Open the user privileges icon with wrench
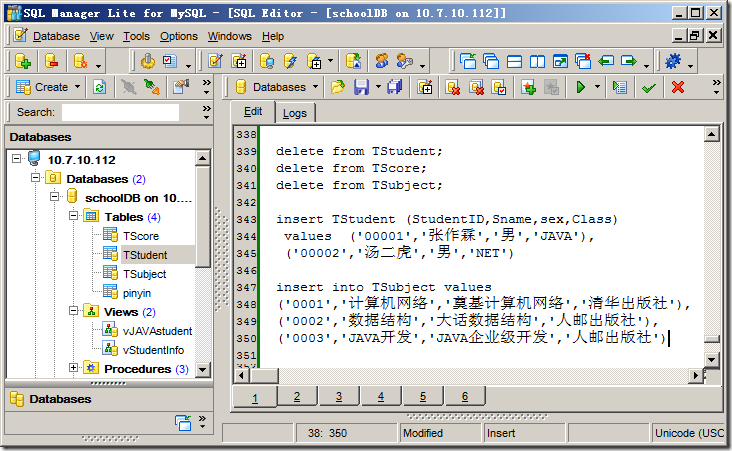 [x=404, y=61]
